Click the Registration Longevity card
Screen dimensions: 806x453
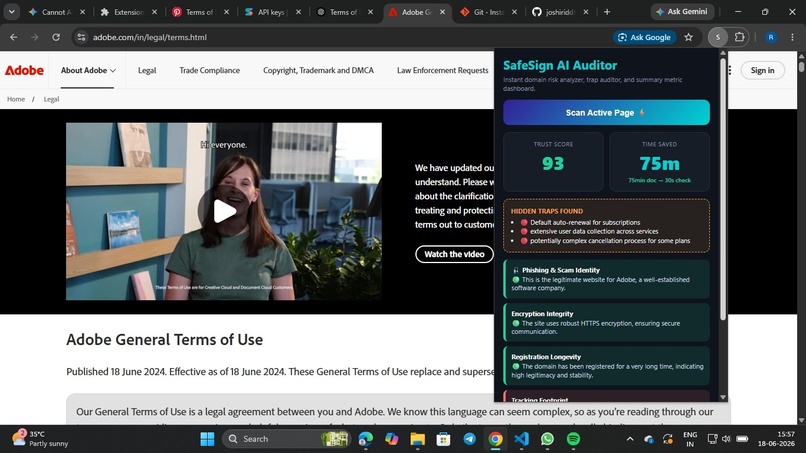pyautogui.click(x=607, y=366)
